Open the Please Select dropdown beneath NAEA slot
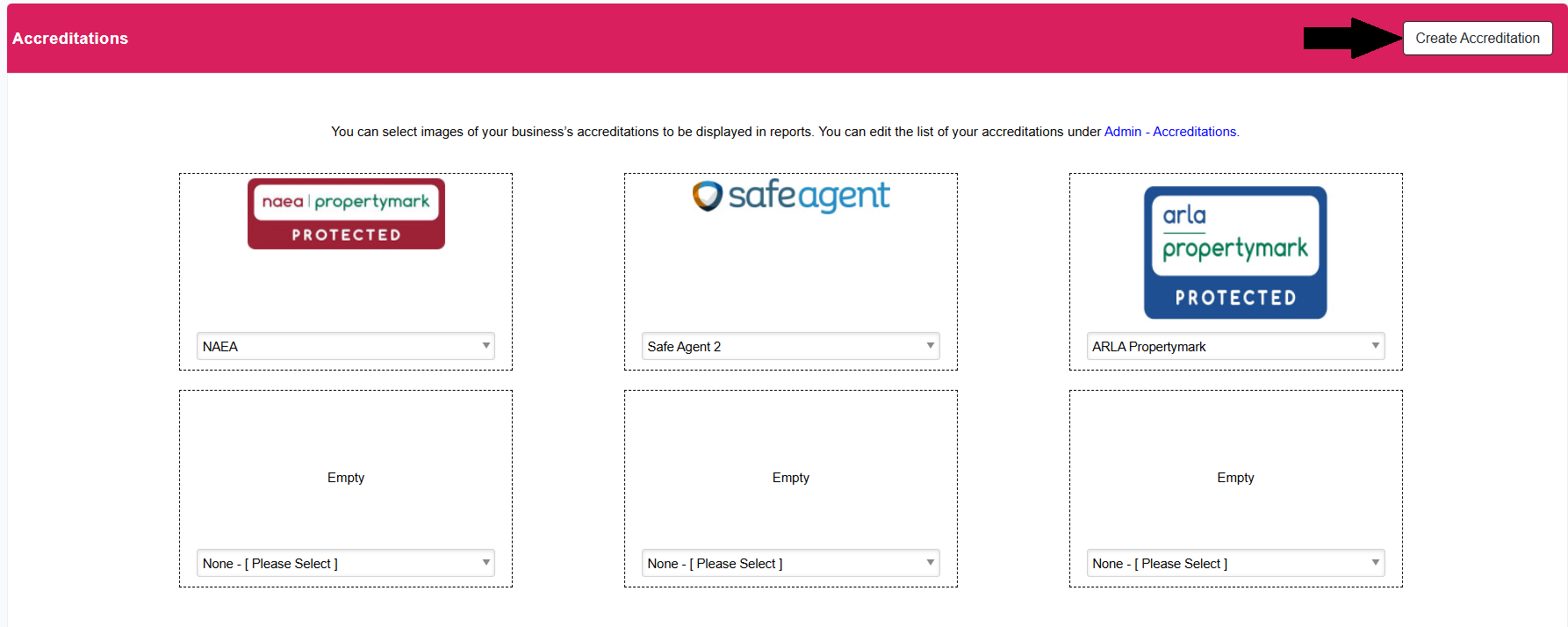 click(346, 563)
